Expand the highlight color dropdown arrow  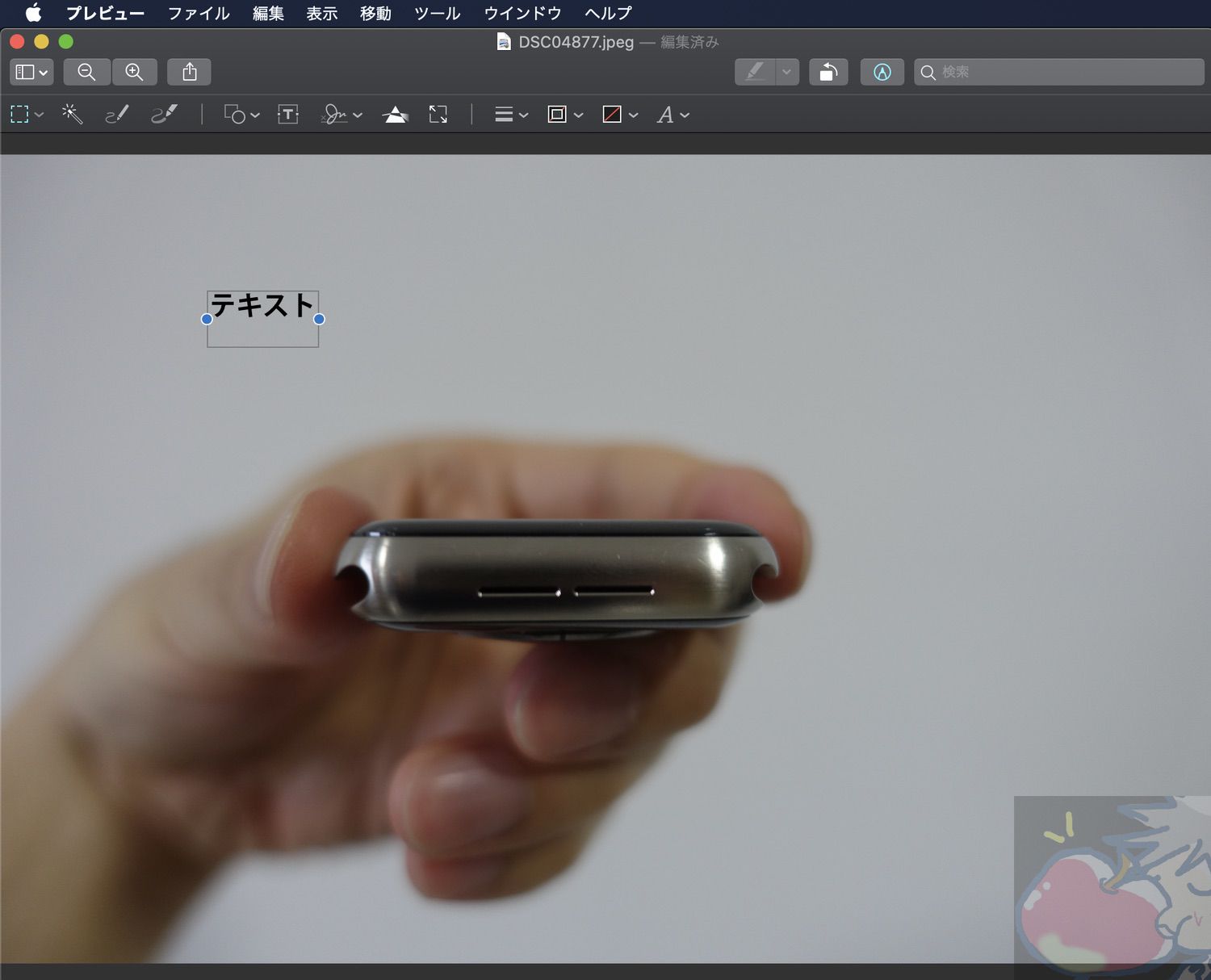(x=787, y=72)
